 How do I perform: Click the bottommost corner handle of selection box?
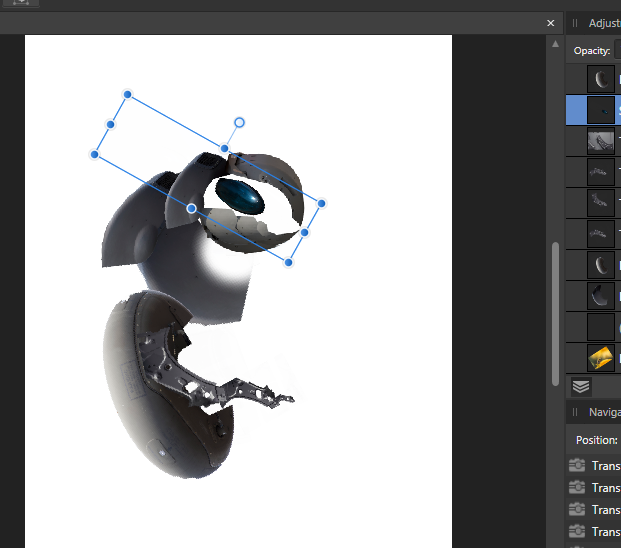289,262
